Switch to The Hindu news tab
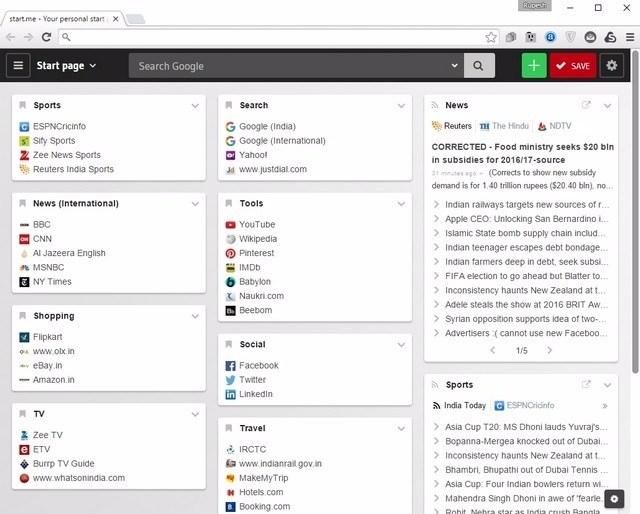 click(504, 126)
